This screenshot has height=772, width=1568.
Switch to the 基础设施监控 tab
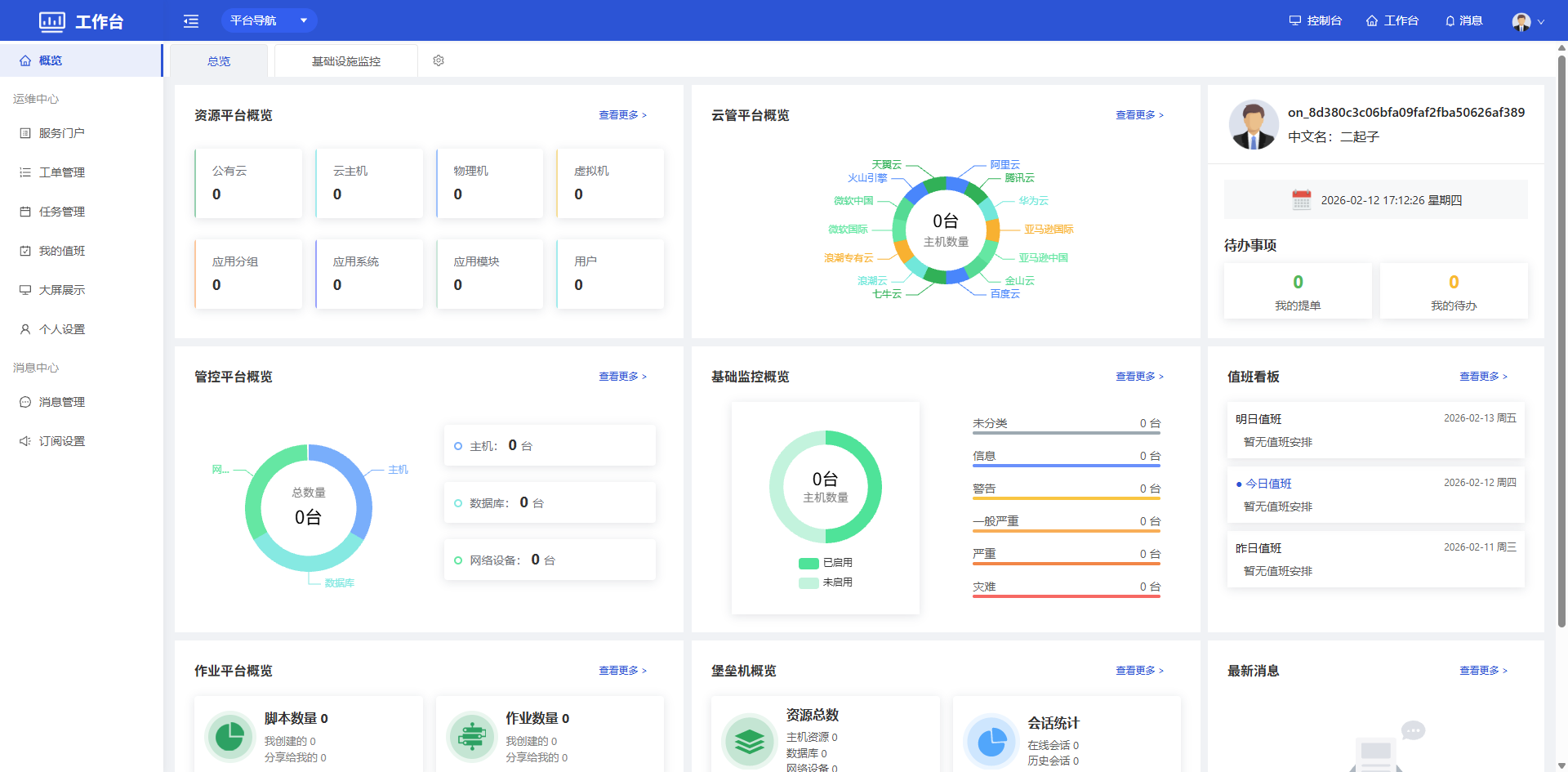point(346,61)
